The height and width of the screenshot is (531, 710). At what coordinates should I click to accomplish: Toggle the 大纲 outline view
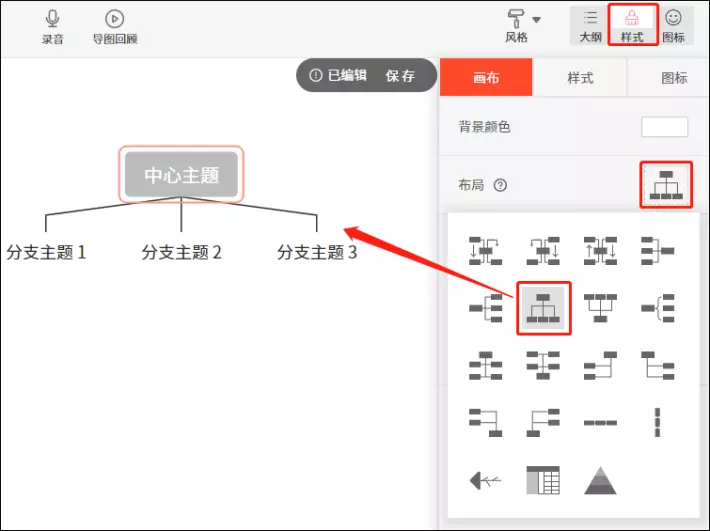tap(590, 25)
